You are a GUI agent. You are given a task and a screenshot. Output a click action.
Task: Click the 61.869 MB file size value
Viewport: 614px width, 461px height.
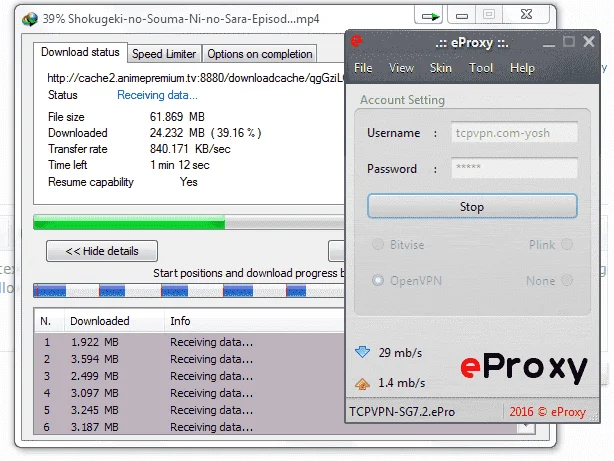(177, 117)
